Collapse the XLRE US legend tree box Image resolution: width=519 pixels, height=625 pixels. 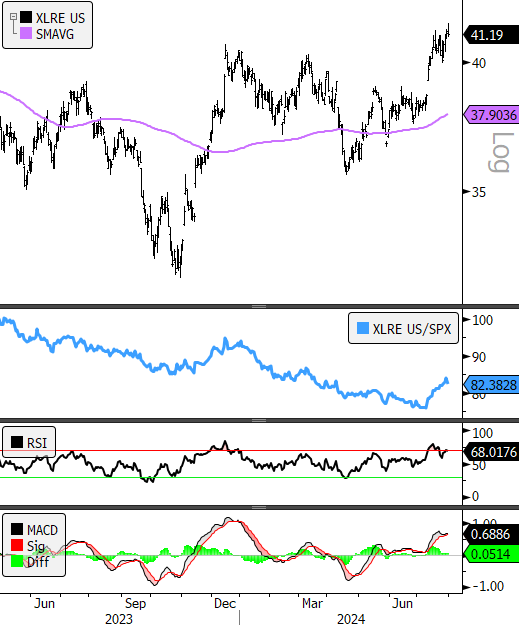(x=14, y=17)
